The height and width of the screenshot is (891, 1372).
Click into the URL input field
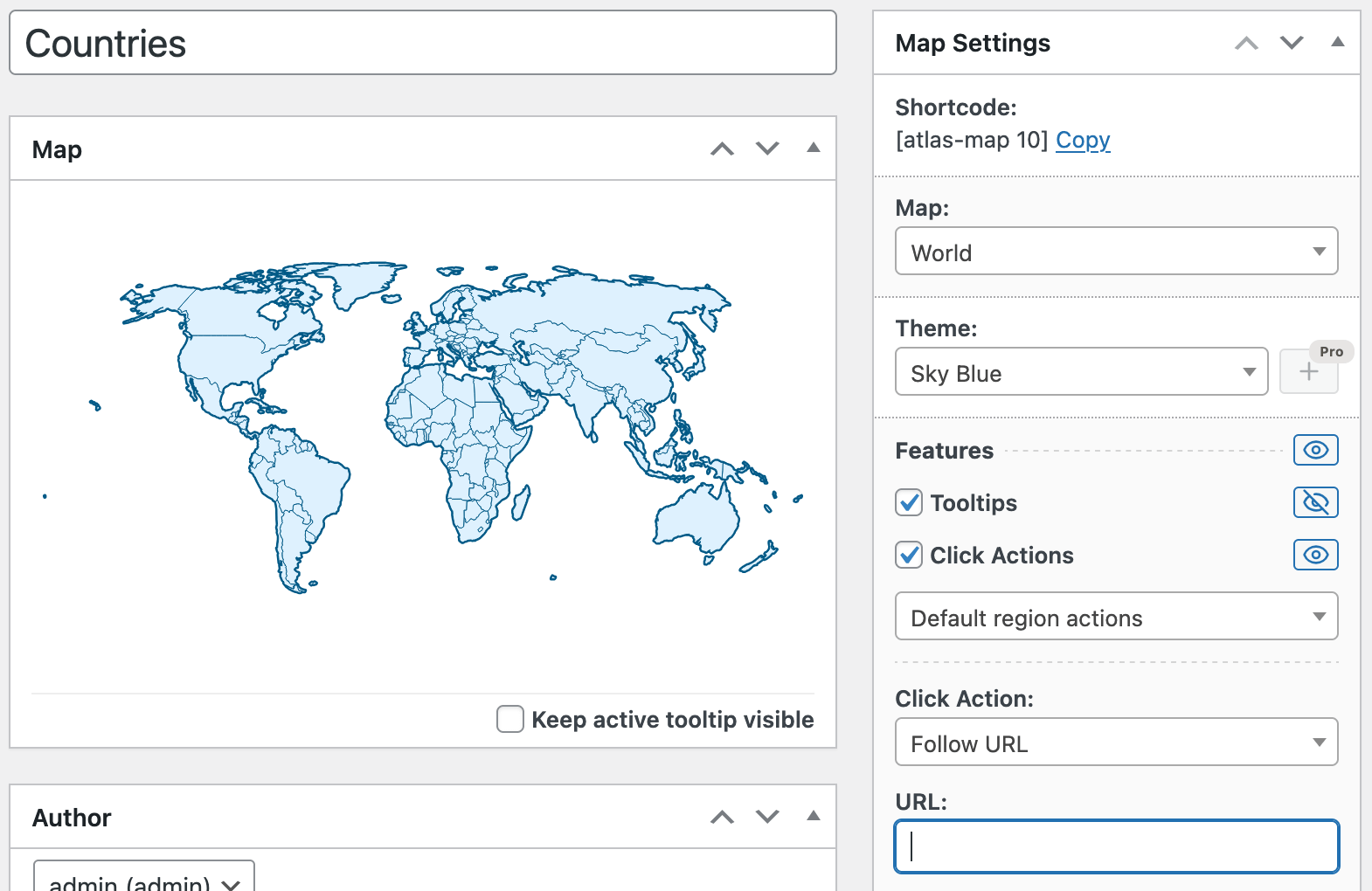(x=1116, y=846)
